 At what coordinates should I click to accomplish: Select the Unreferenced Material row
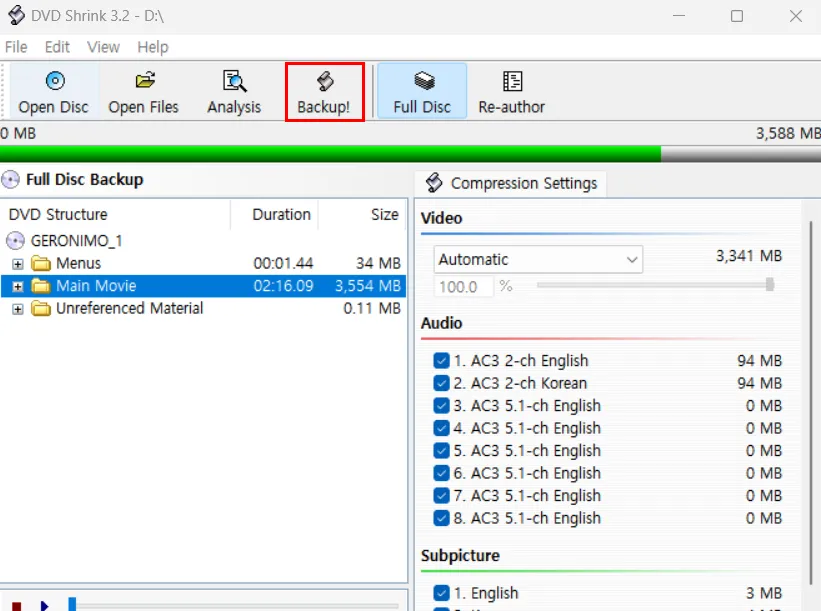pyautogui.click(x=203, y=308)
